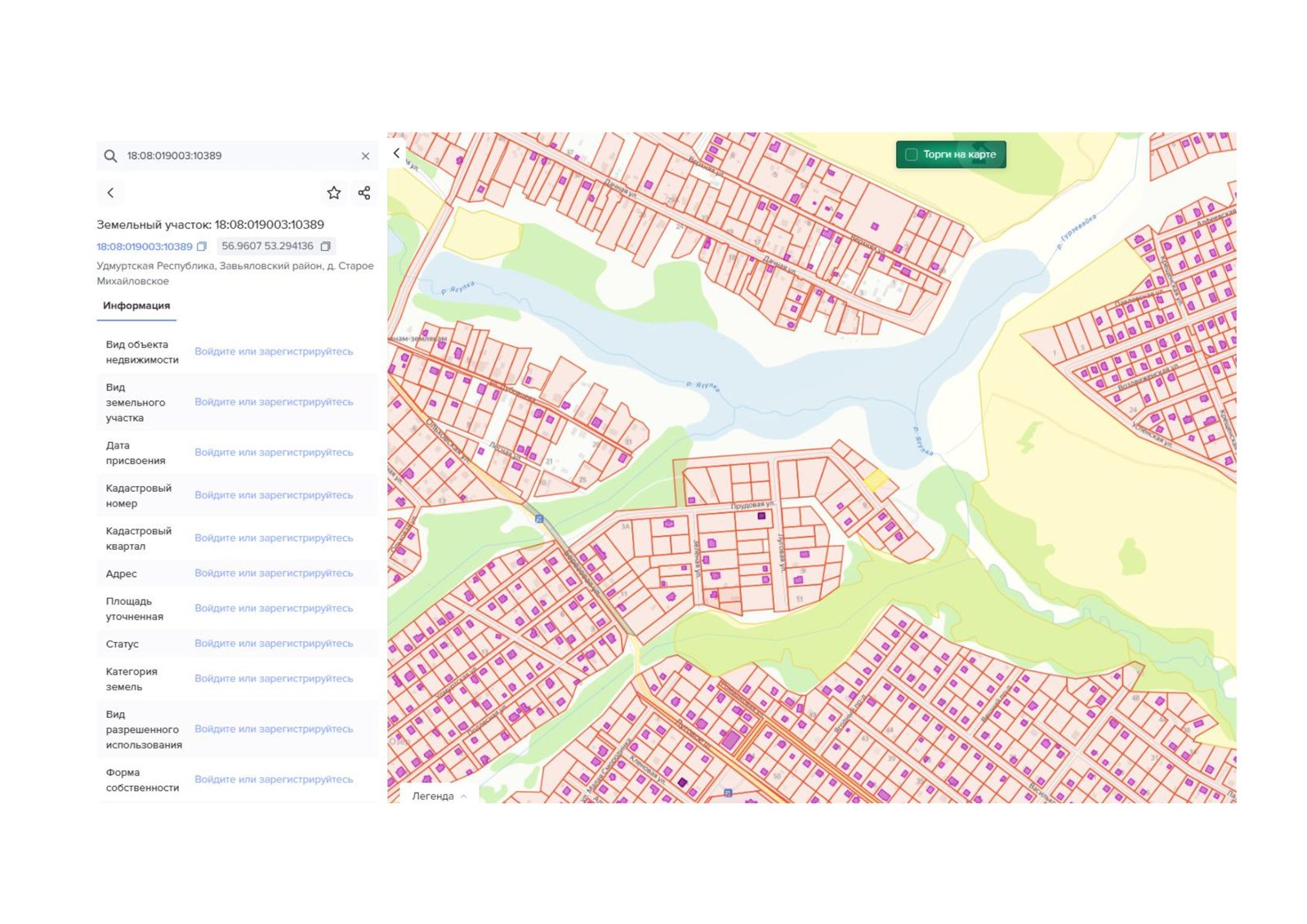1307x924 pixels.
Task: Click the coordinates text 56.9607 53.294136
Action: [267, 246]
